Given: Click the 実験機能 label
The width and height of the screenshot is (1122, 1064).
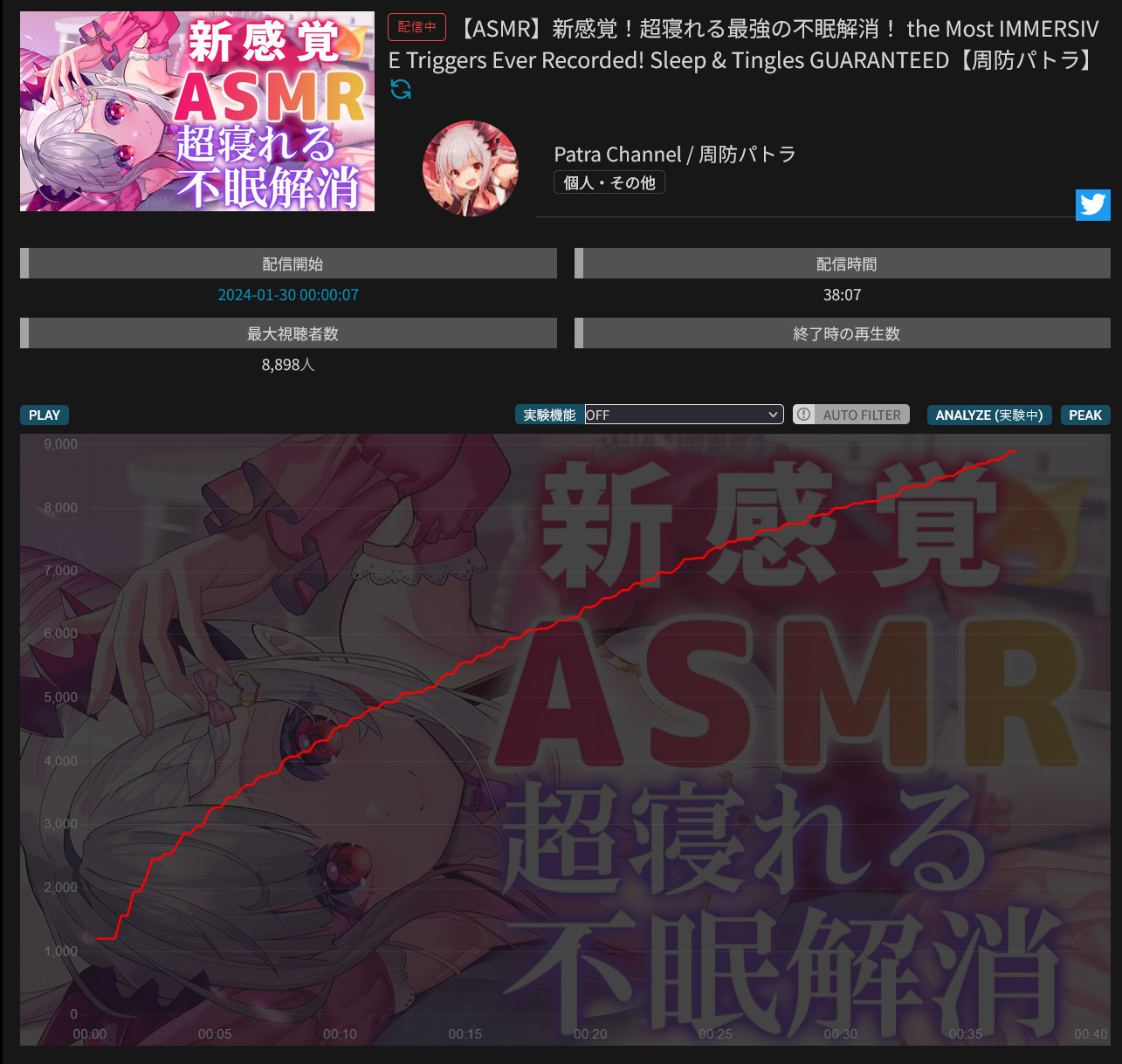Looking at the screenshot, I should click(x=549, y=415).
